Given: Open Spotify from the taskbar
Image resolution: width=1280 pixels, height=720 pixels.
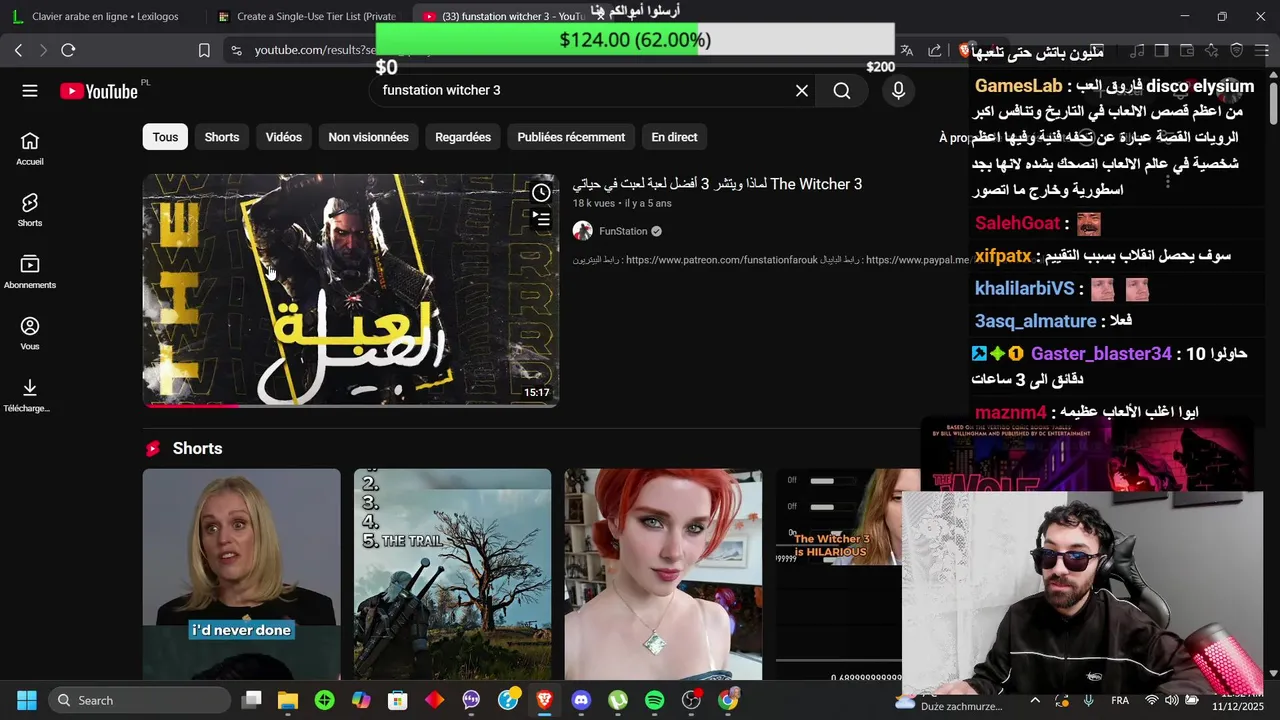Looking at the screenshot, I should pos(655,700).
